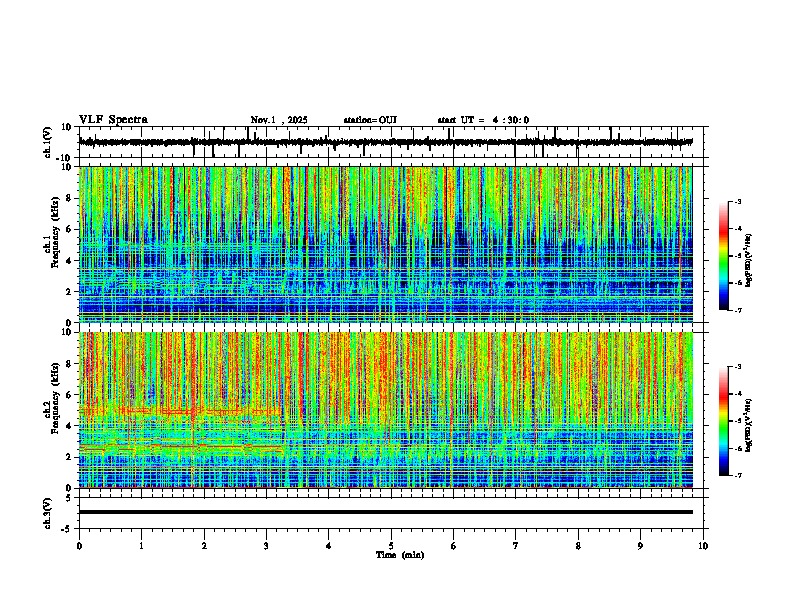
Task: Click the "ch.1(V)" waveform axis label
Action: [x=49, y=142]
